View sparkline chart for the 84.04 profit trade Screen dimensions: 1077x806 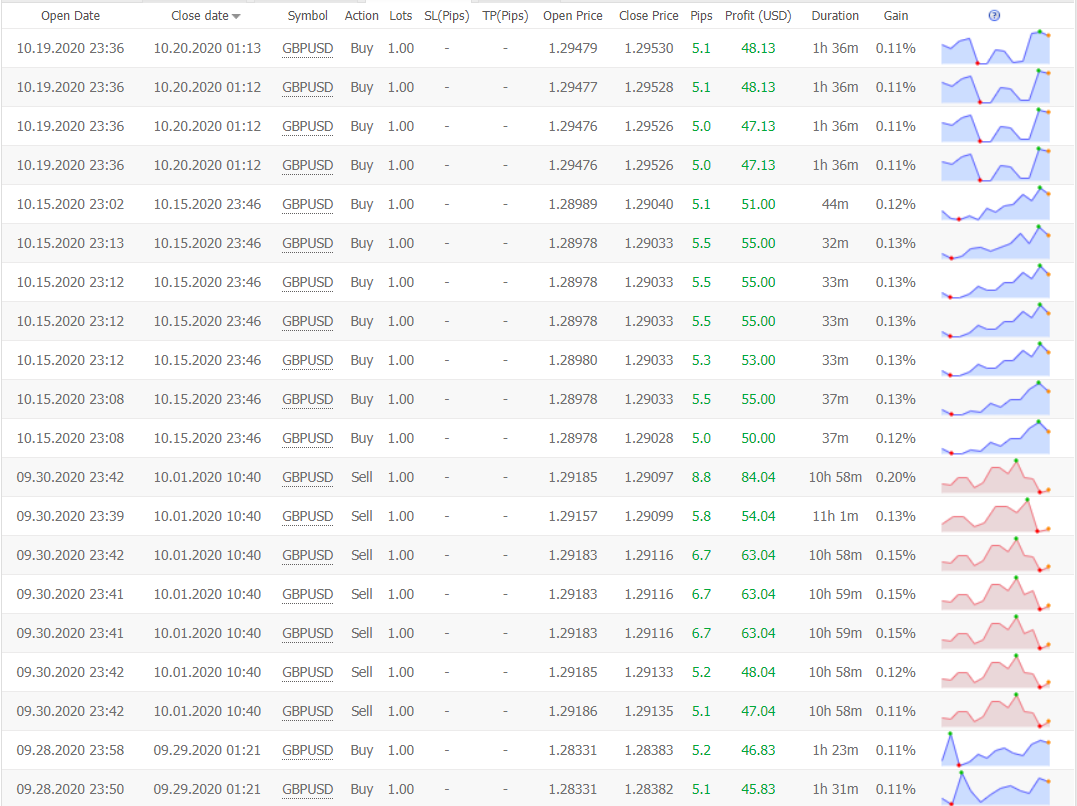(x=995, y=476)
